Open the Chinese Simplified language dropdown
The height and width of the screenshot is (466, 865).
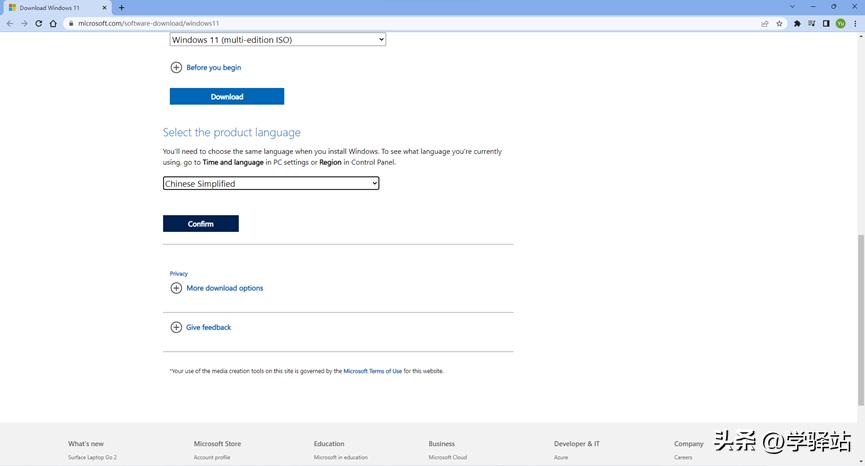click(x=271, y=183)
